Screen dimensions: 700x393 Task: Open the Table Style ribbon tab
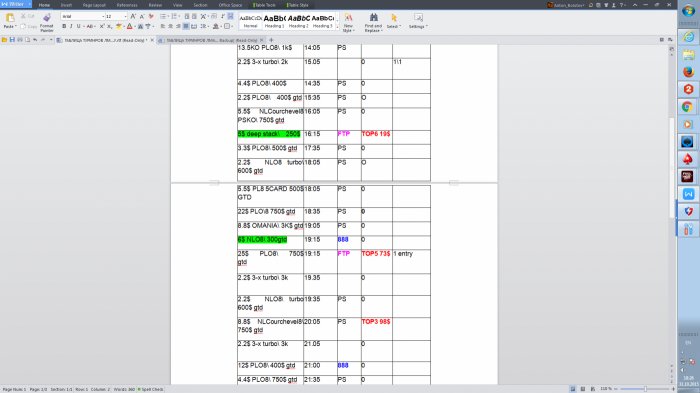click(297, 5)
